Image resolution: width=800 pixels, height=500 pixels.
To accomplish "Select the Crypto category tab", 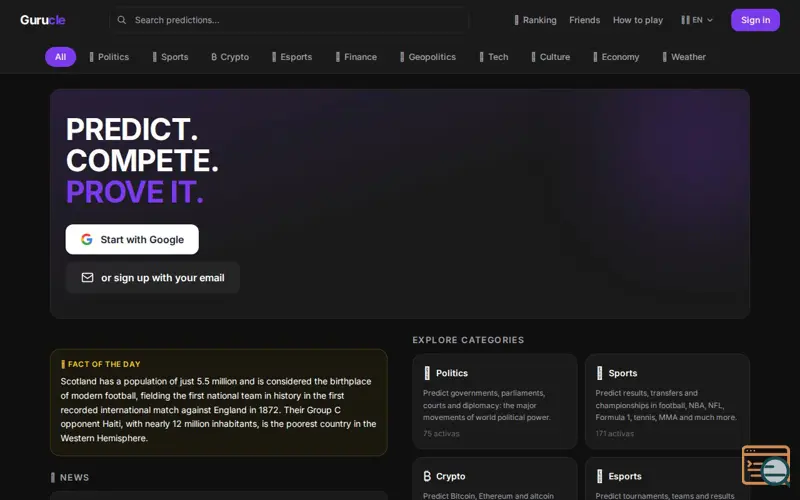I will coord(230,57).
